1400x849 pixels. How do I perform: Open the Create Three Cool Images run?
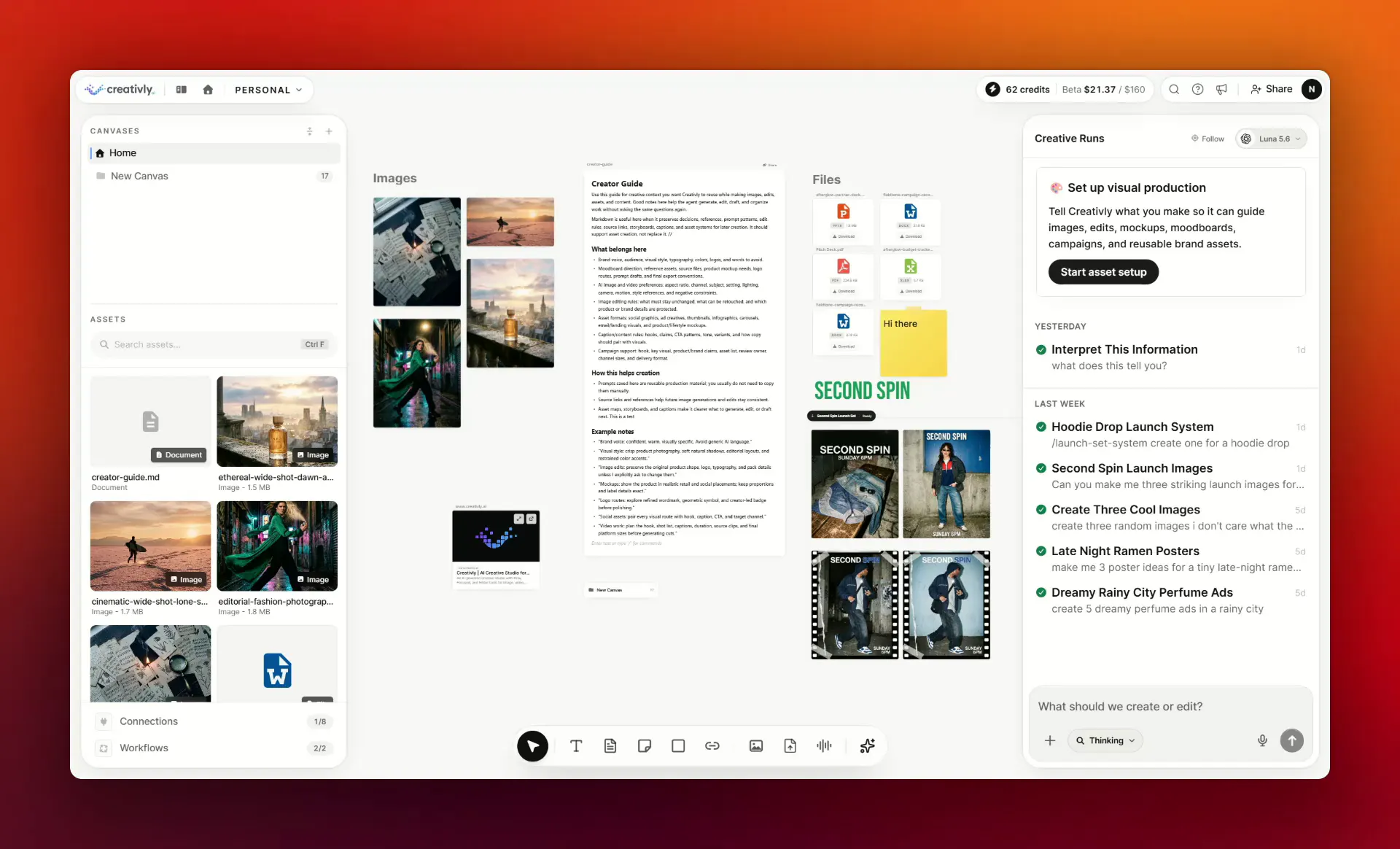[1170, 518]
